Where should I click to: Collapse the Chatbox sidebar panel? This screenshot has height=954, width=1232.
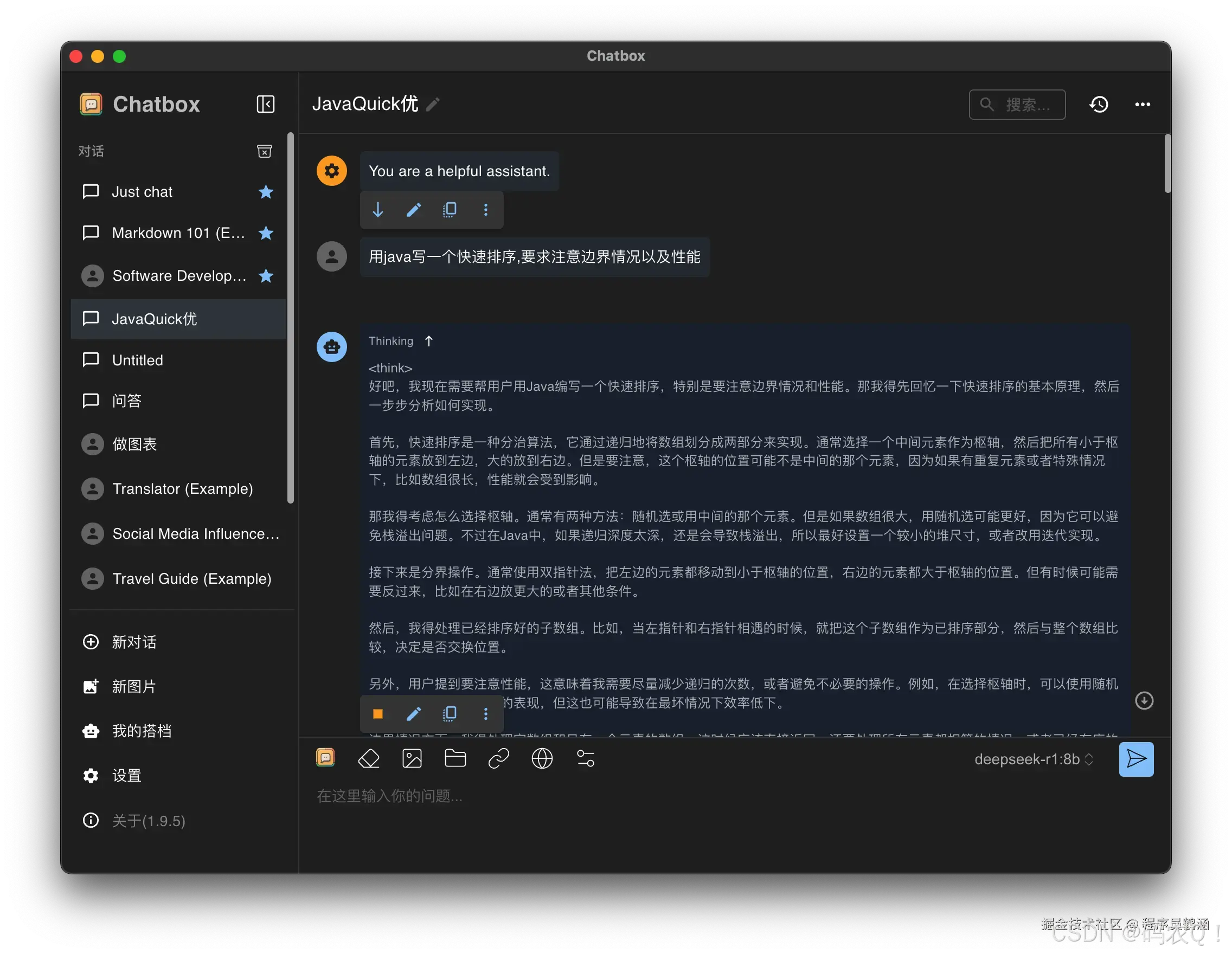[x=265, y=104]
